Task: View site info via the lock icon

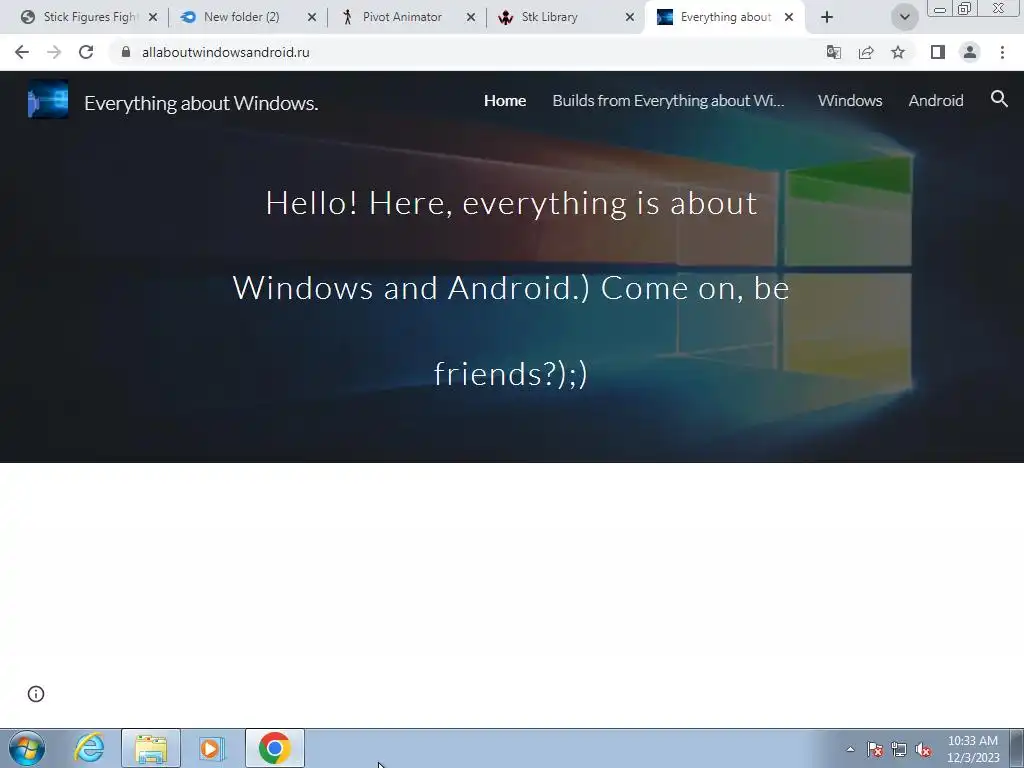Action: tap(126, 52)
